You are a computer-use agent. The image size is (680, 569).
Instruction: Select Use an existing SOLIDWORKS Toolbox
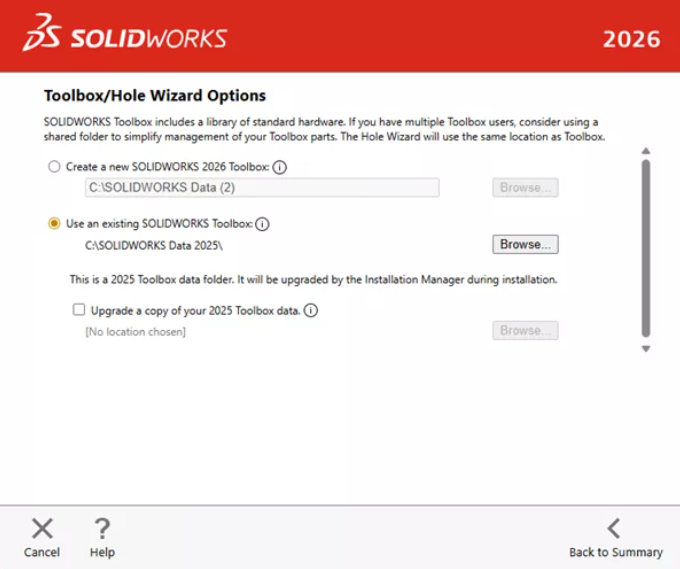point(54,224)
